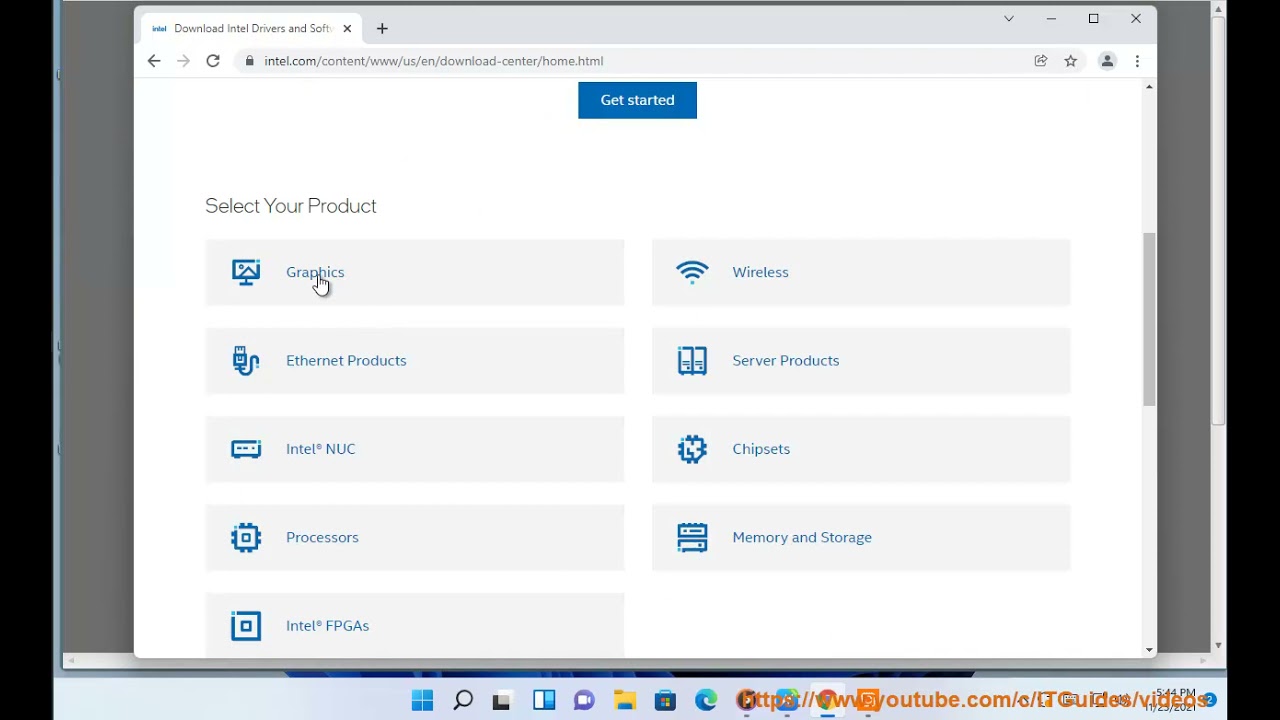
Task: Click the browser forward arrow
Action: pos(183,61)
